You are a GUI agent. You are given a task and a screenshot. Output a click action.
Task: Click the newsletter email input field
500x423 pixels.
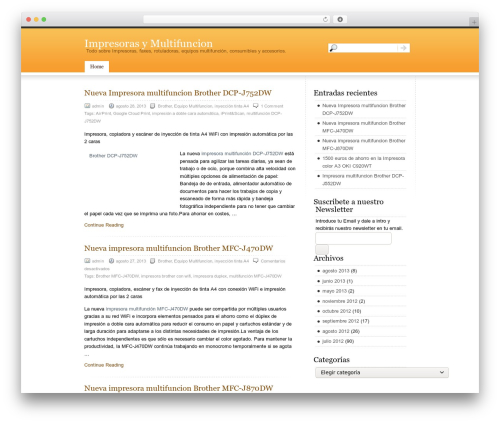point(353,238)
